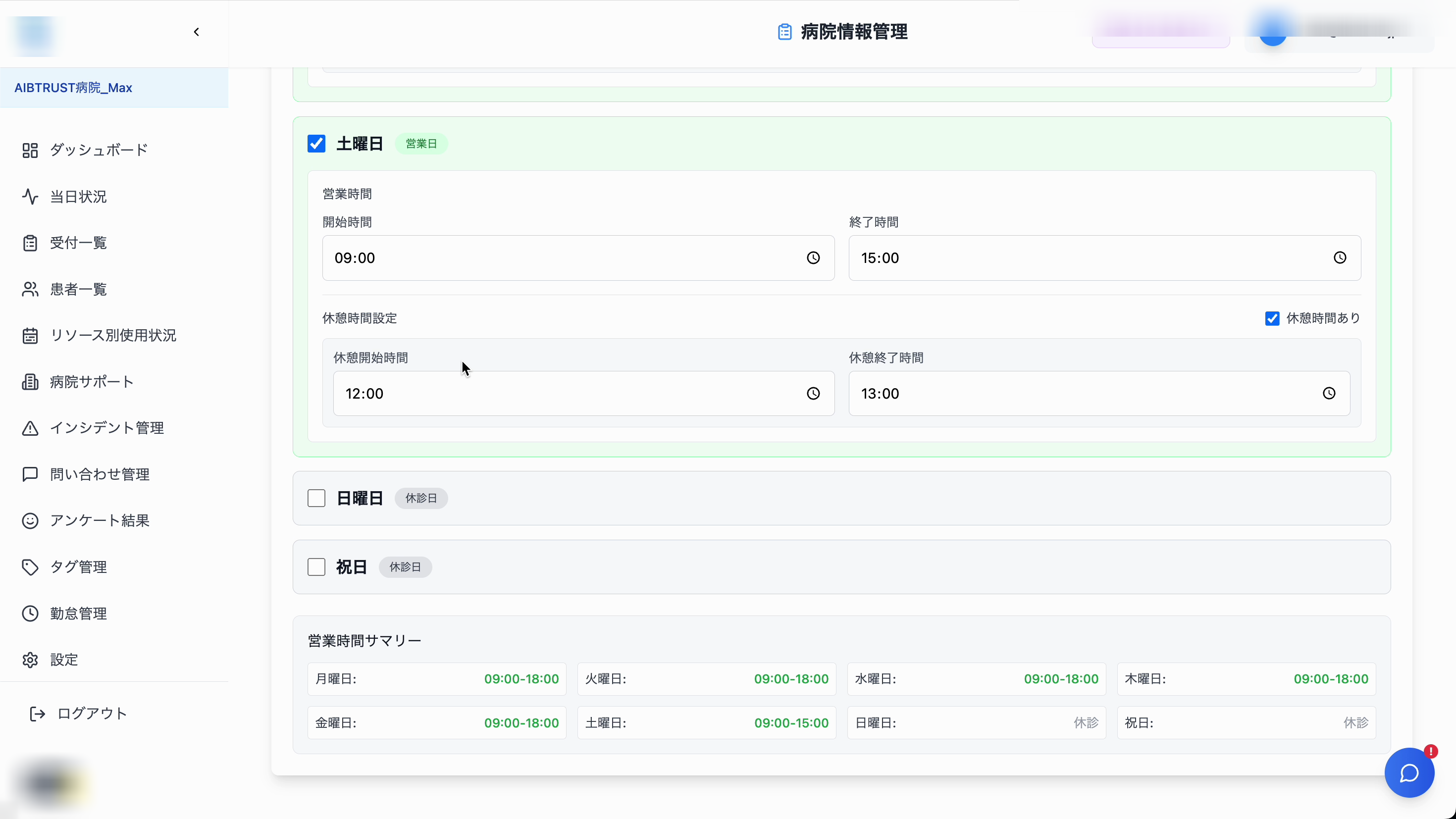
Task: Open the 終了時間 time picker for 15:00
Action: coord(1340,258)
